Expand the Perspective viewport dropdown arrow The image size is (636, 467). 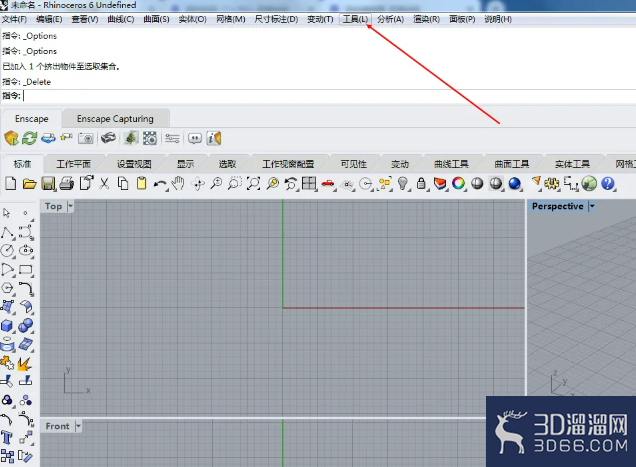[x=592, y=206]
